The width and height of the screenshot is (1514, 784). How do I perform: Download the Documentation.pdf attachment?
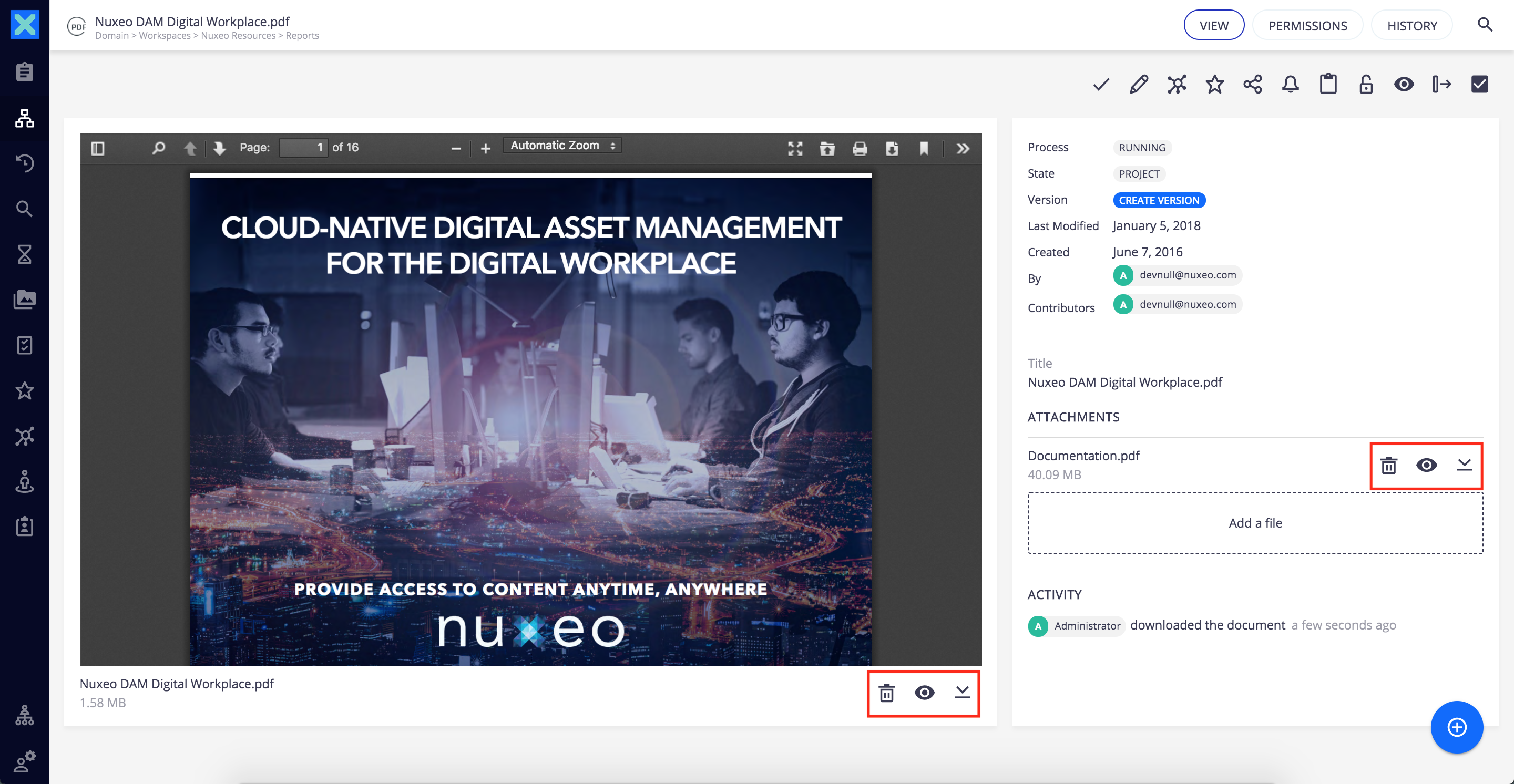pyautogui.click(x=1465, y=466)
